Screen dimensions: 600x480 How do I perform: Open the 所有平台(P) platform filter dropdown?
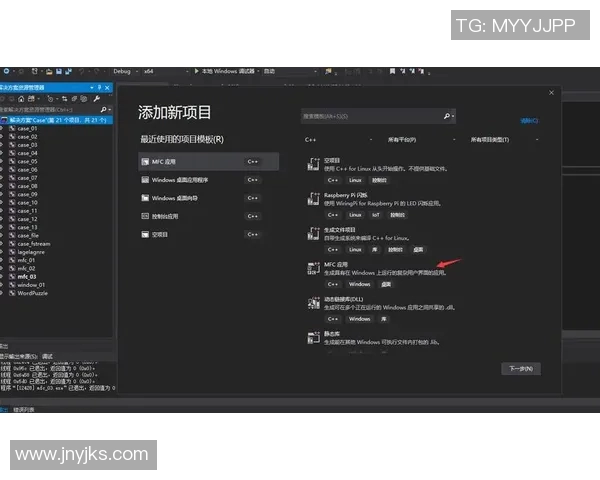pos(421,140)
